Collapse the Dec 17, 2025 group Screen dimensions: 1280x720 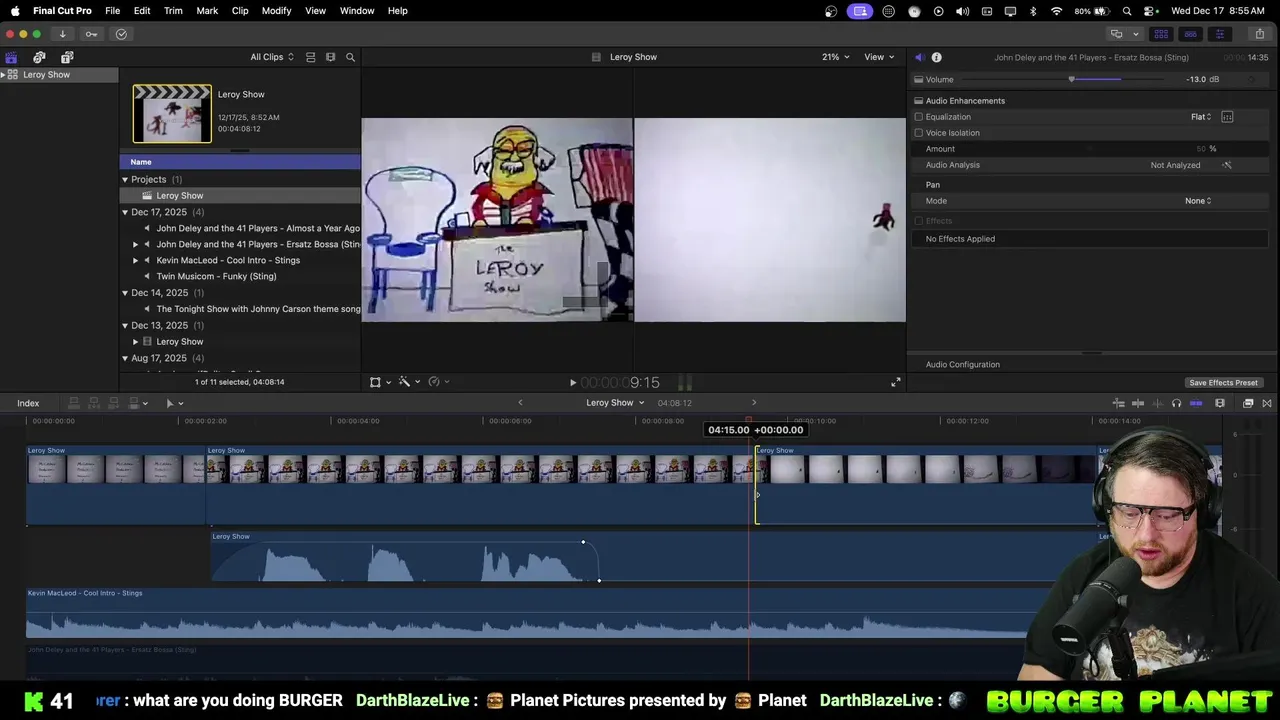[125, 212]
